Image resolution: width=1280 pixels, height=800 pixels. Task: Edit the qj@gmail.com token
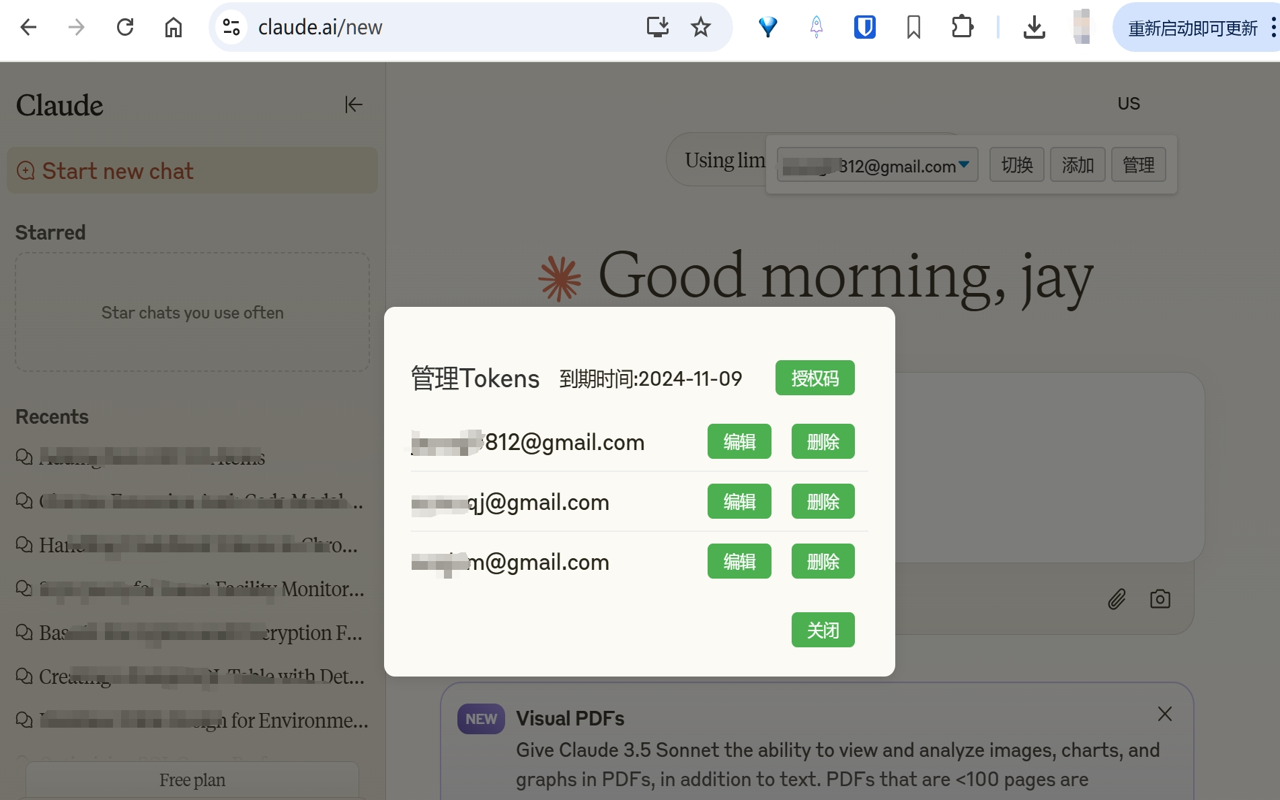[x=739, y=502]
